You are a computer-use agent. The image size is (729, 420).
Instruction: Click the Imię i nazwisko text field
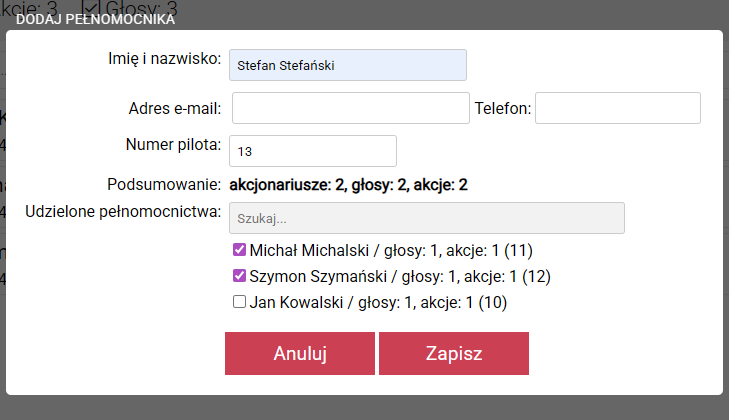pyautogui.click(x=347, y=65)
